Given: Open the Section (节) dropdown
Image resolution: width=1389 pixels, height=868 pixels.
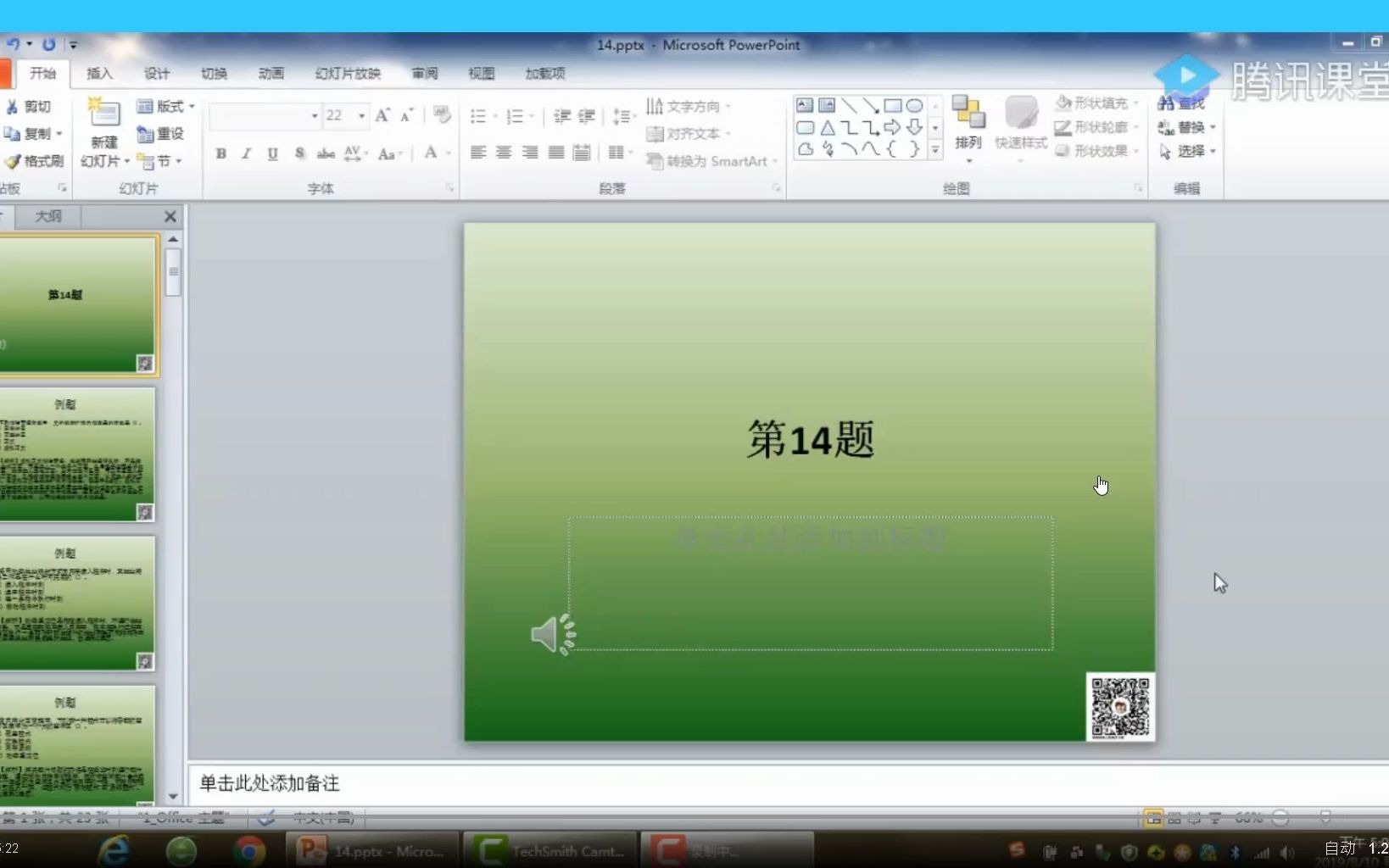Looking at the screenshot, I should tap(160, 161).
